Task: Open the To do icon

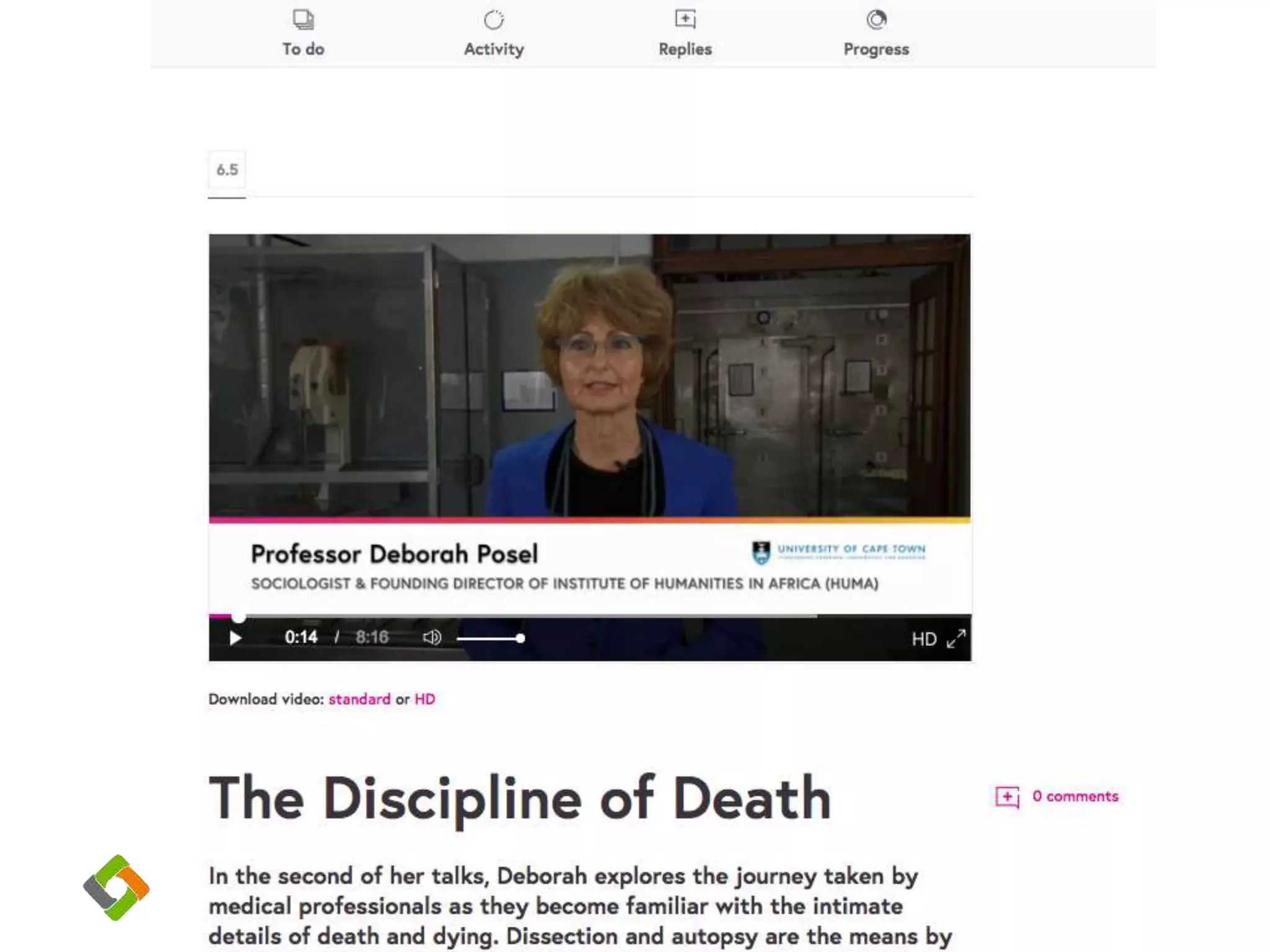Action: (303, 19)
